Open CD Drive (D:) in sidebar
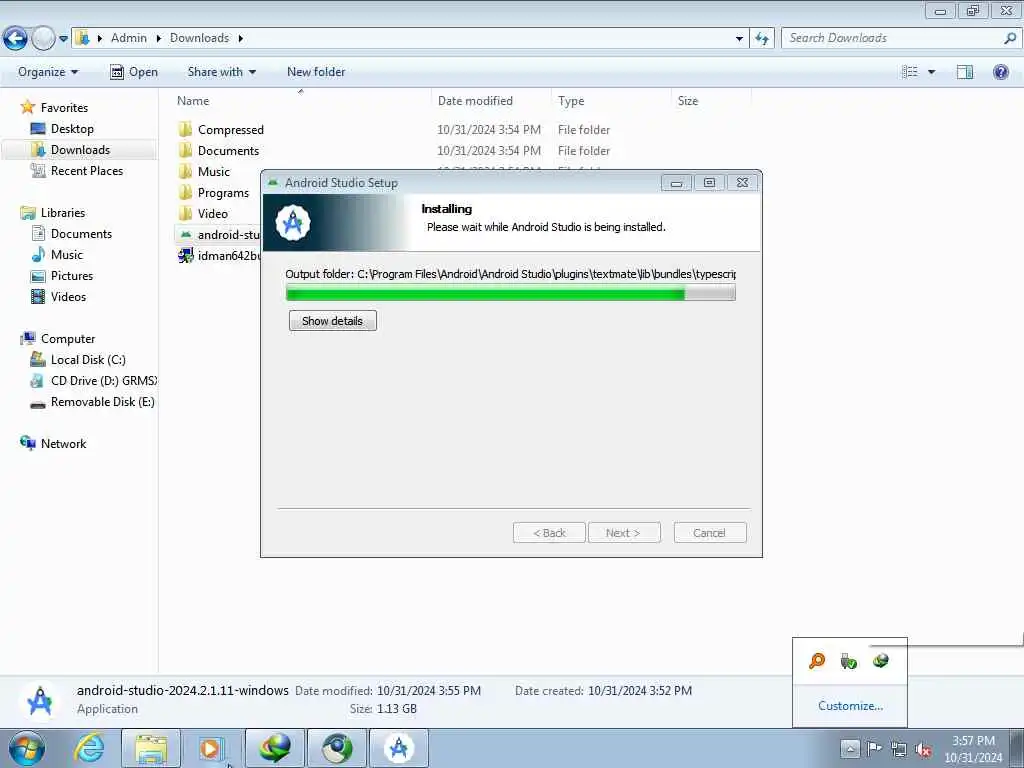This screenshot has height=768, width=1024. 93,381
